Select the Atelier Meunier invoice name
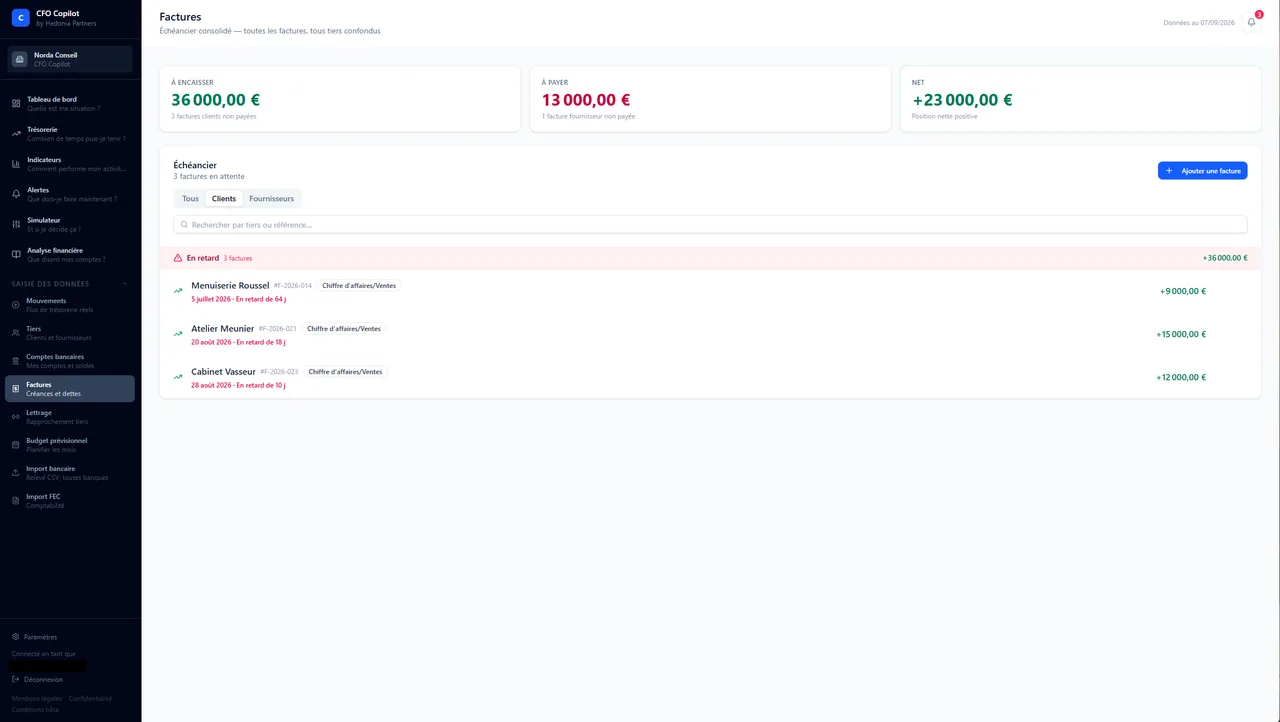 tap(223, 329)
